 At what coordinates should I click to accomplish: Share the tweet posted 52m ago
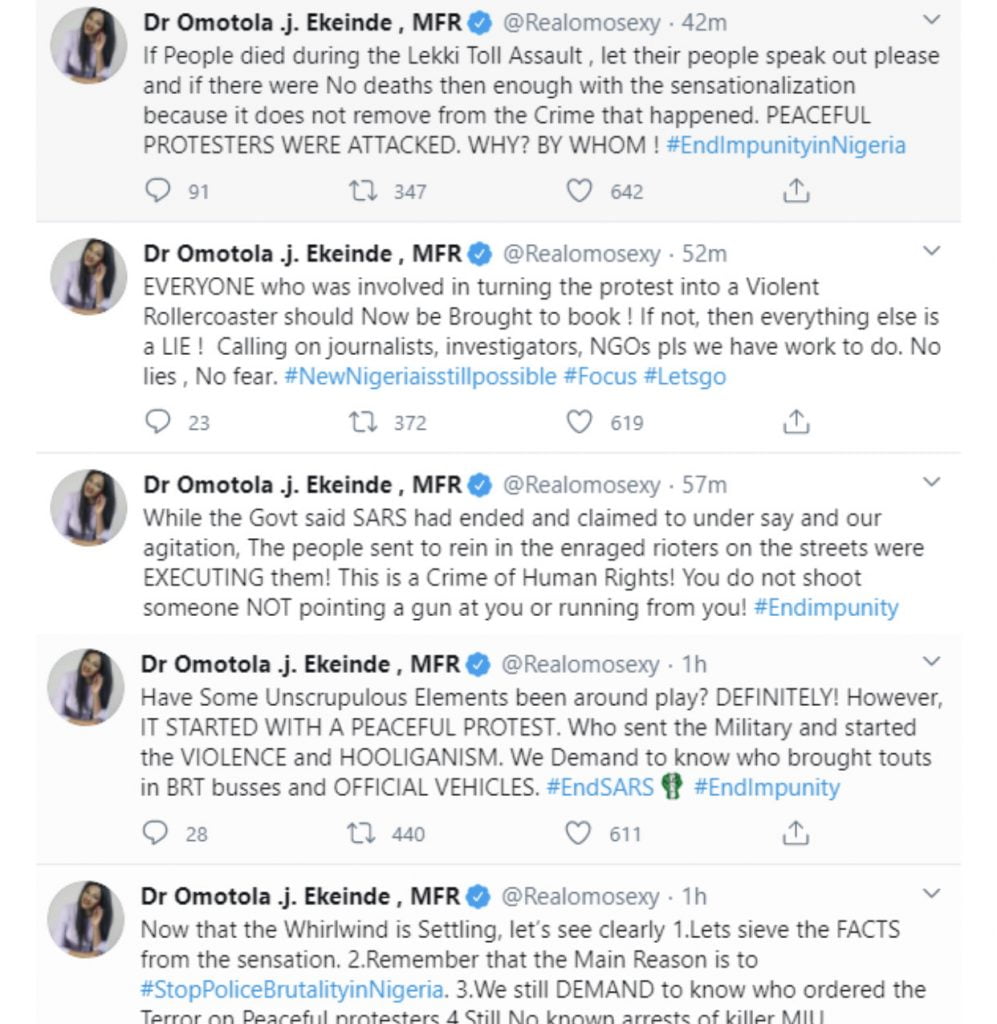point(796,422)
